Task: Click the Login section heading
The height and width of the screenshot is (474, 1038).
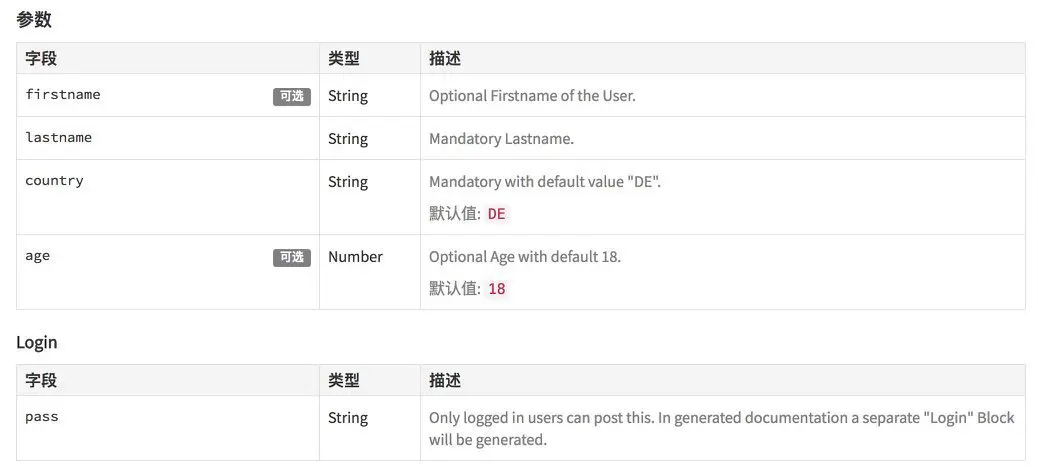Action: coord(37,342)
